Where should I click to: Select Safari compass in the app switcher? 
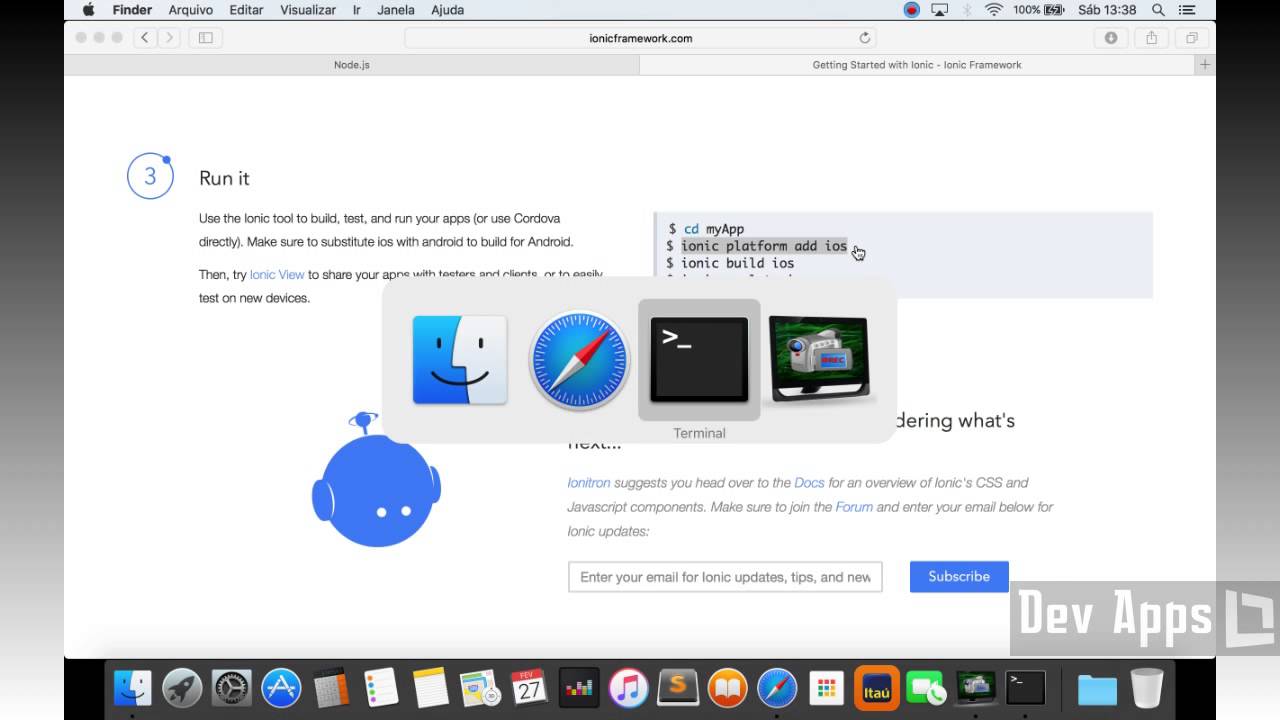click(579, 360)
